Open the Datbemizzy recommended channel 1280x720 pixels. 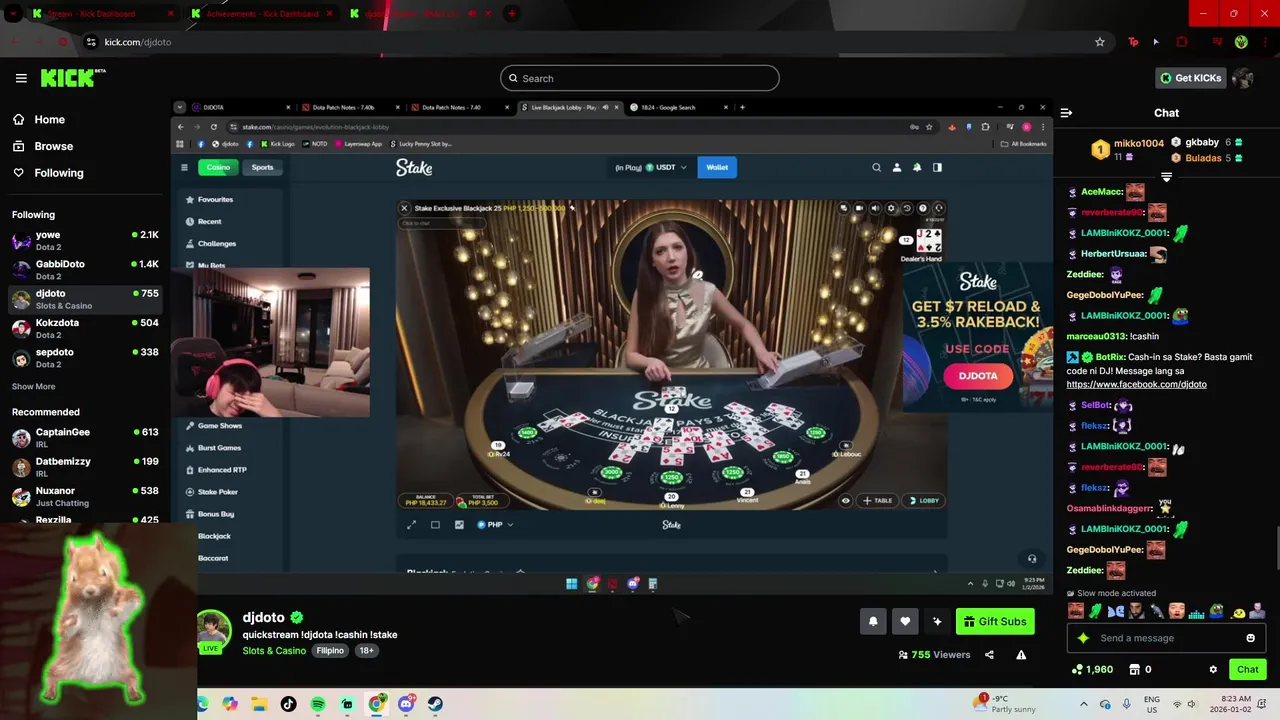86,467
